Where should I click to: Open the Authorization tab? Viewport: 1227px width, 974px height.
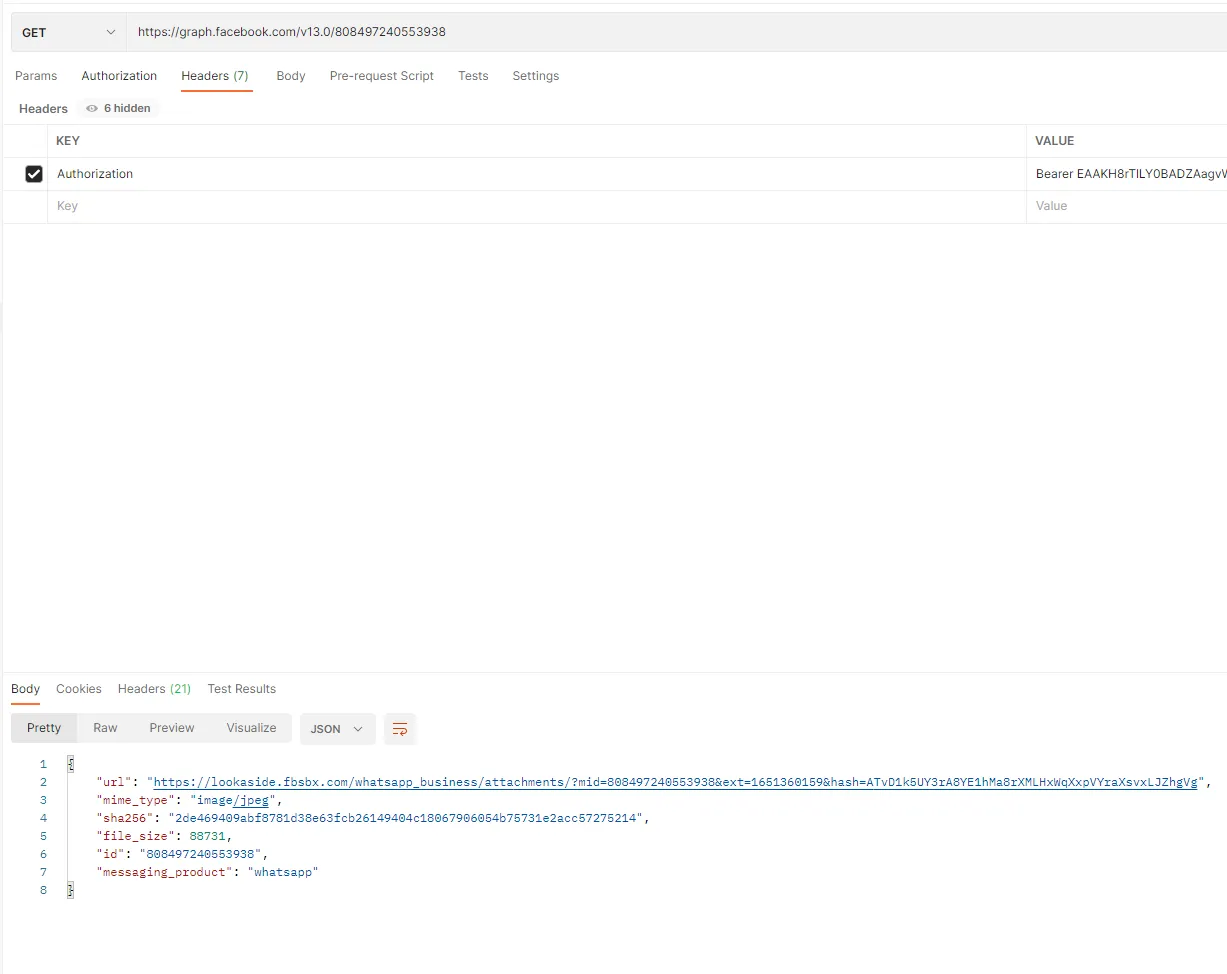[x=119, y=76]
